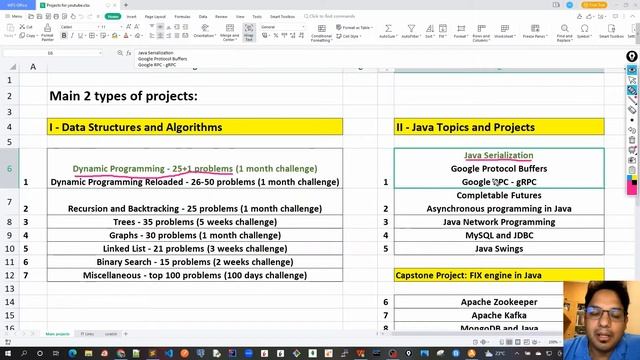This screenshot has width=640, height=360.
Task: Click the decrease font size icon
Action: 137,27
